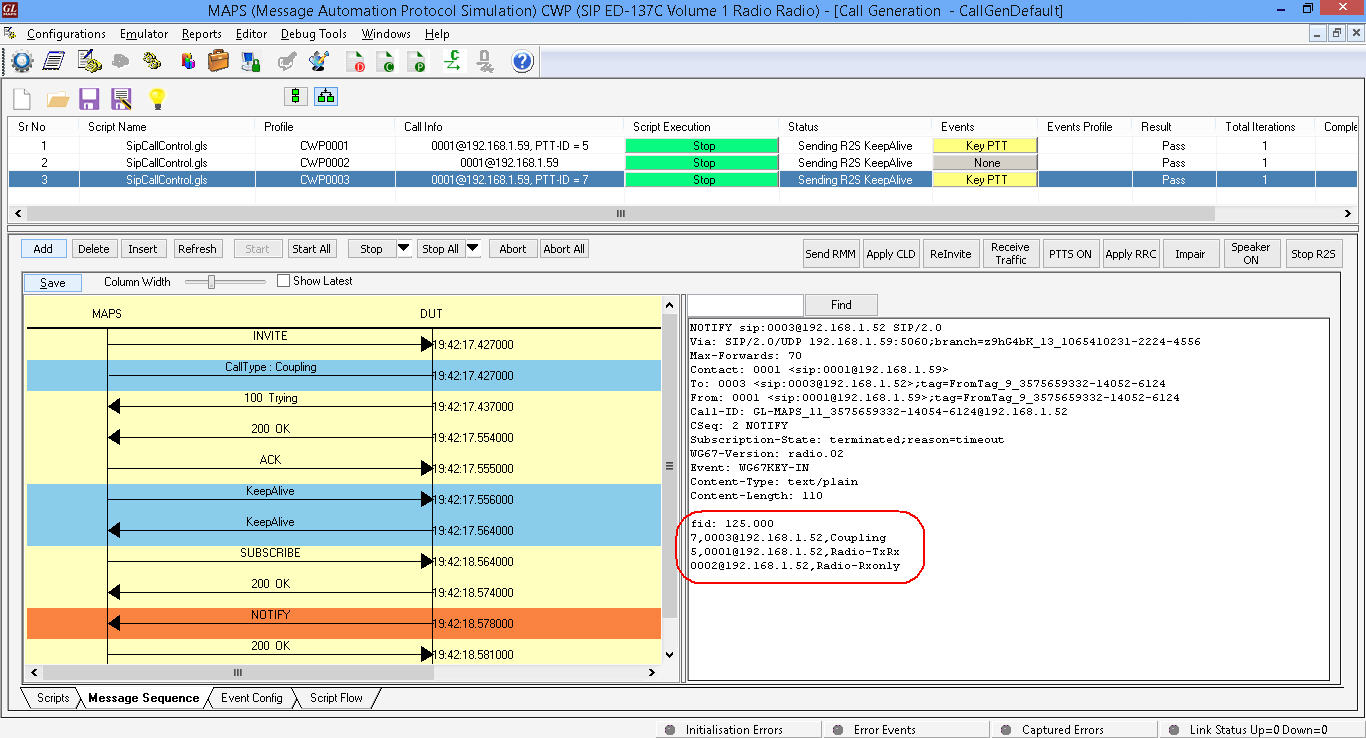Switch to the Scripts tab
This screenshot has height=738, width=1366.
coord(53,698)
